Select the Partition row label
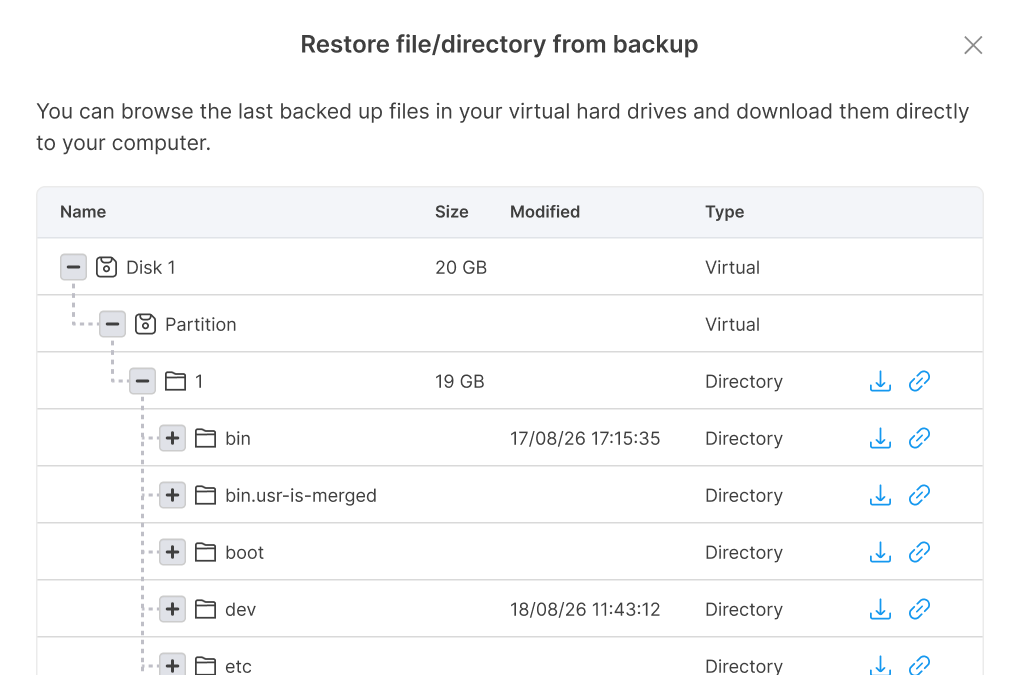Image resolution: width=1020 pixels, height=675 pixels. 200,324
